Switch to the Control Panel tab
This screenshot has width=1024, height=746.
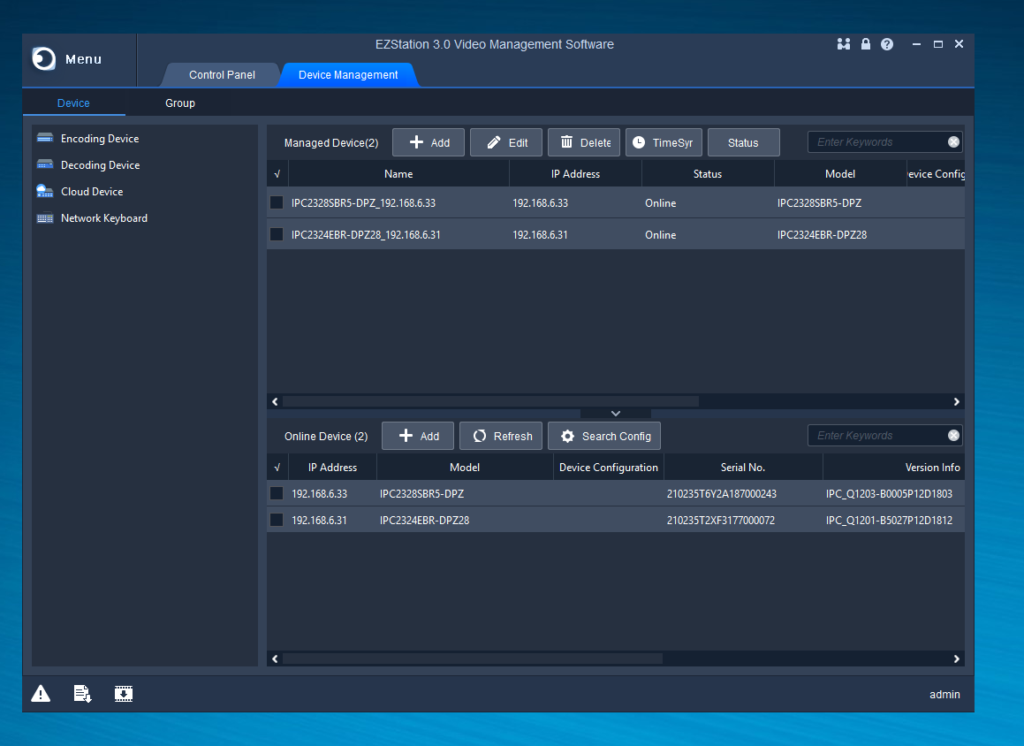(221, 75)
